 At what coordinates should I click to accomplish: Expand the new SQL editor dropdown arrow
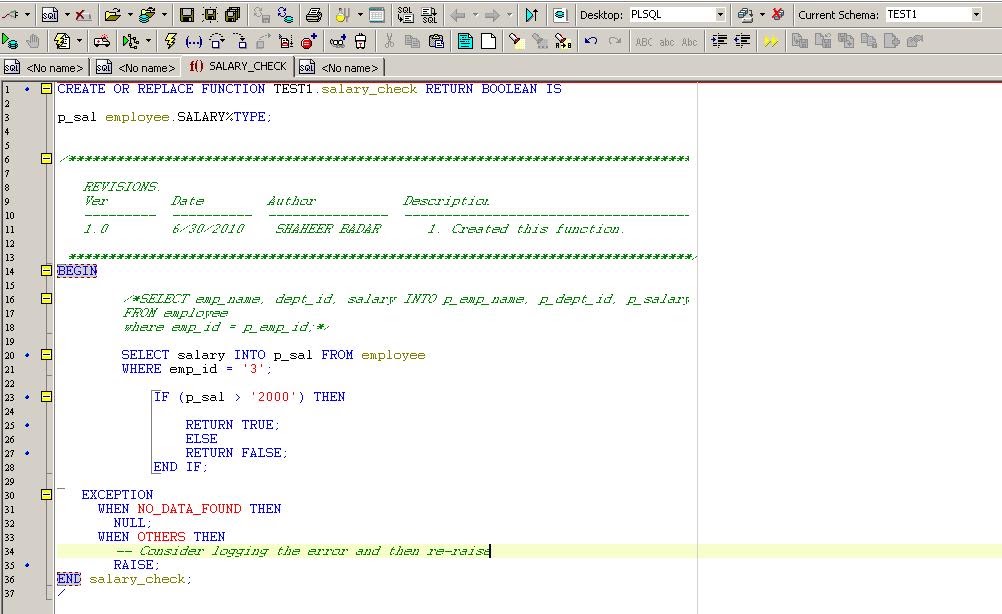pyautogui.click(x=66, y=14)
